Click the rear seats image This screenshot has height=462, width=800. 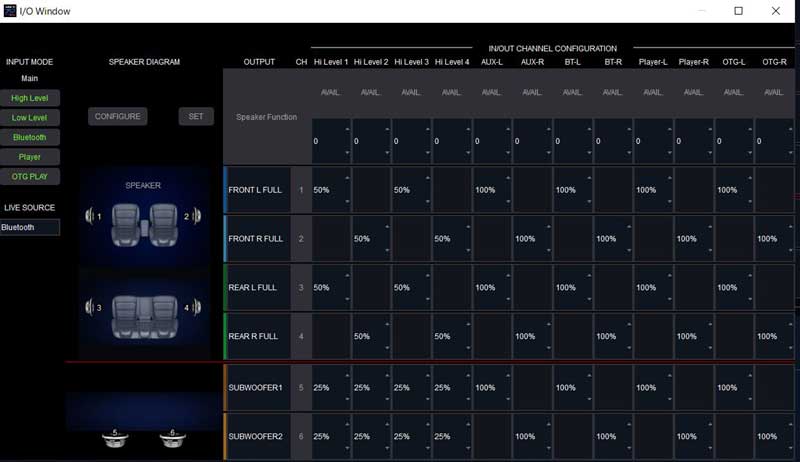coord(143,308)
